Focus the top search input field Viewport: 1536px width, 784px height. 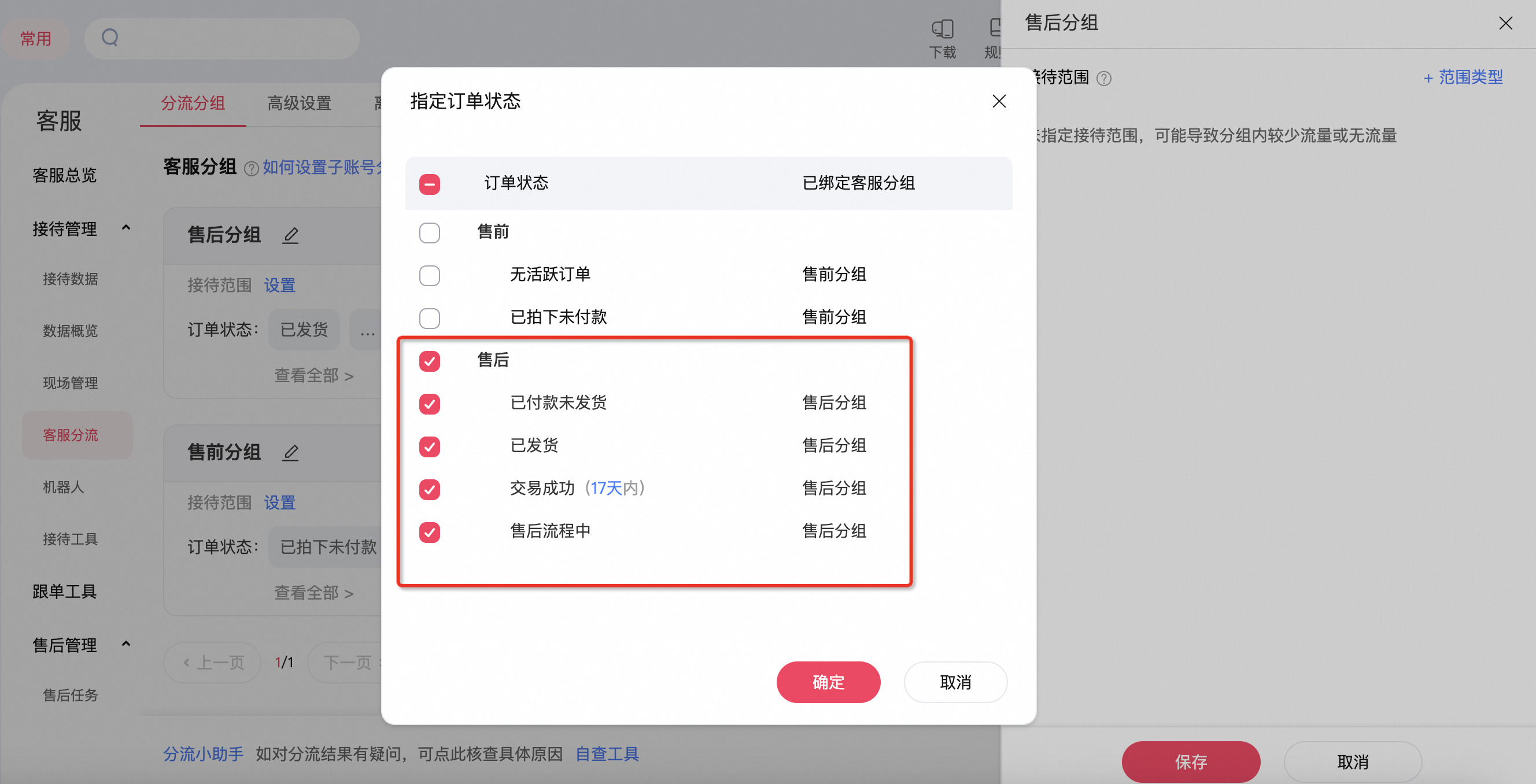point(222,38)
